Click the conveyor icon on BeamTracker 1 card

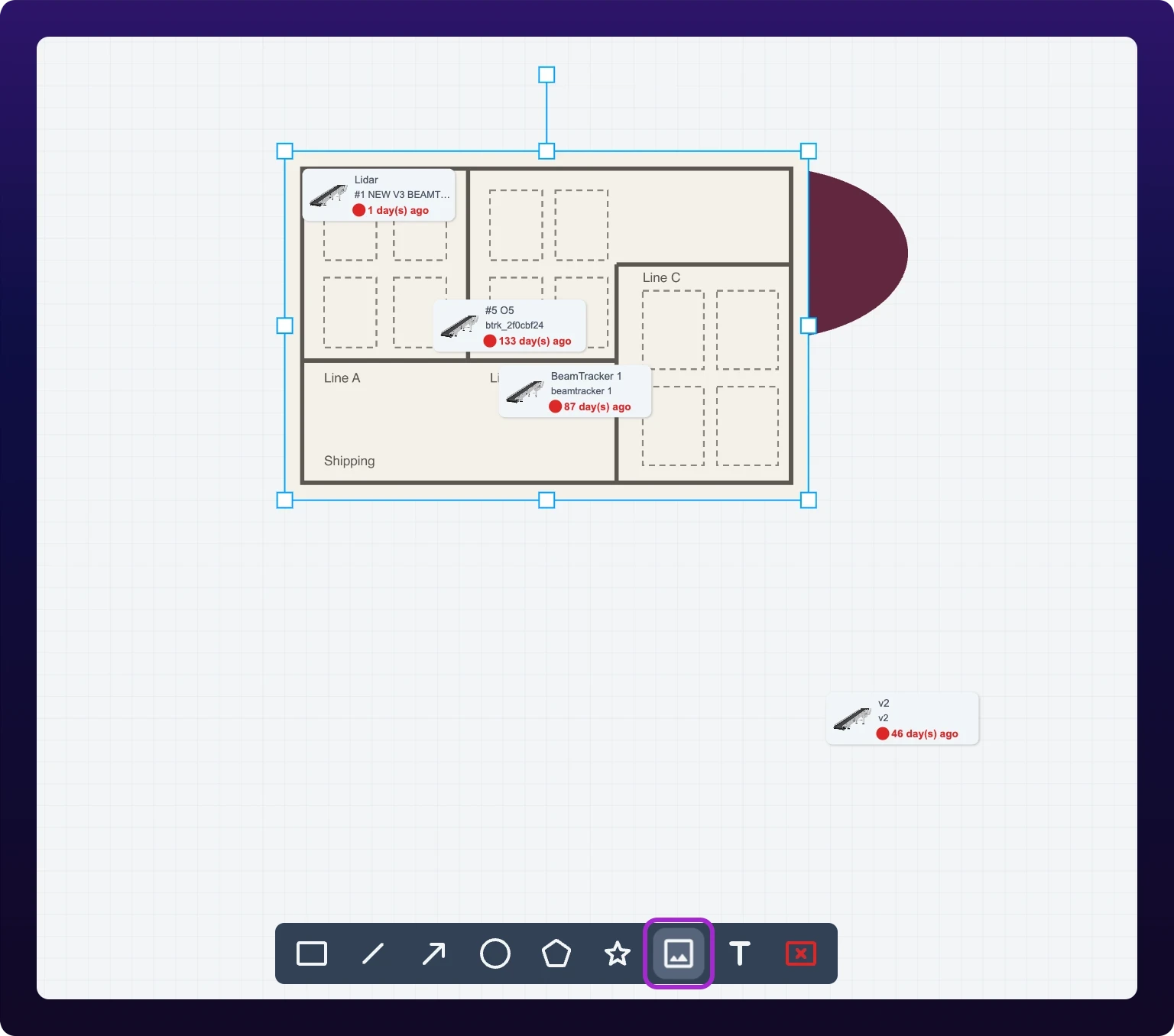coord(525,392)
